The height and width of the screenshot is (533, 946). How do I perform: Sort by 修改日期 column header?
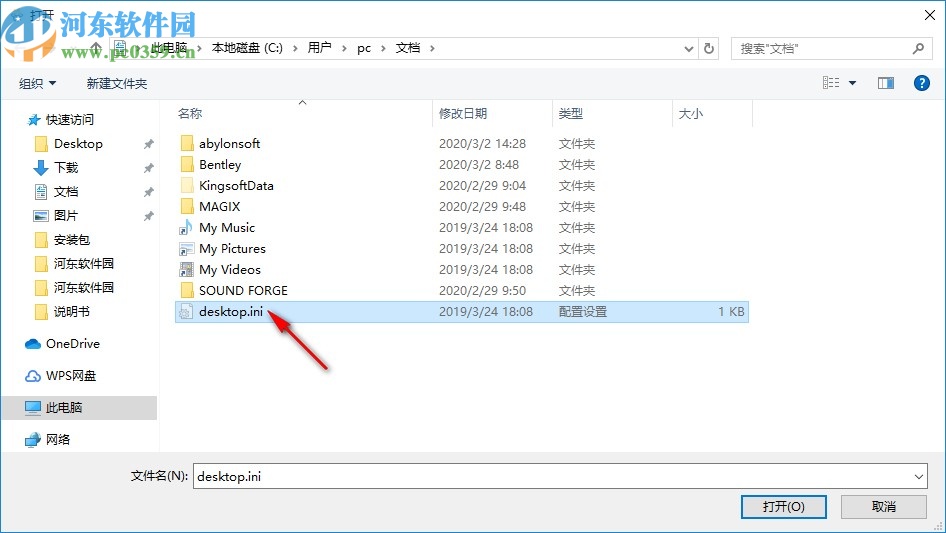463,113
